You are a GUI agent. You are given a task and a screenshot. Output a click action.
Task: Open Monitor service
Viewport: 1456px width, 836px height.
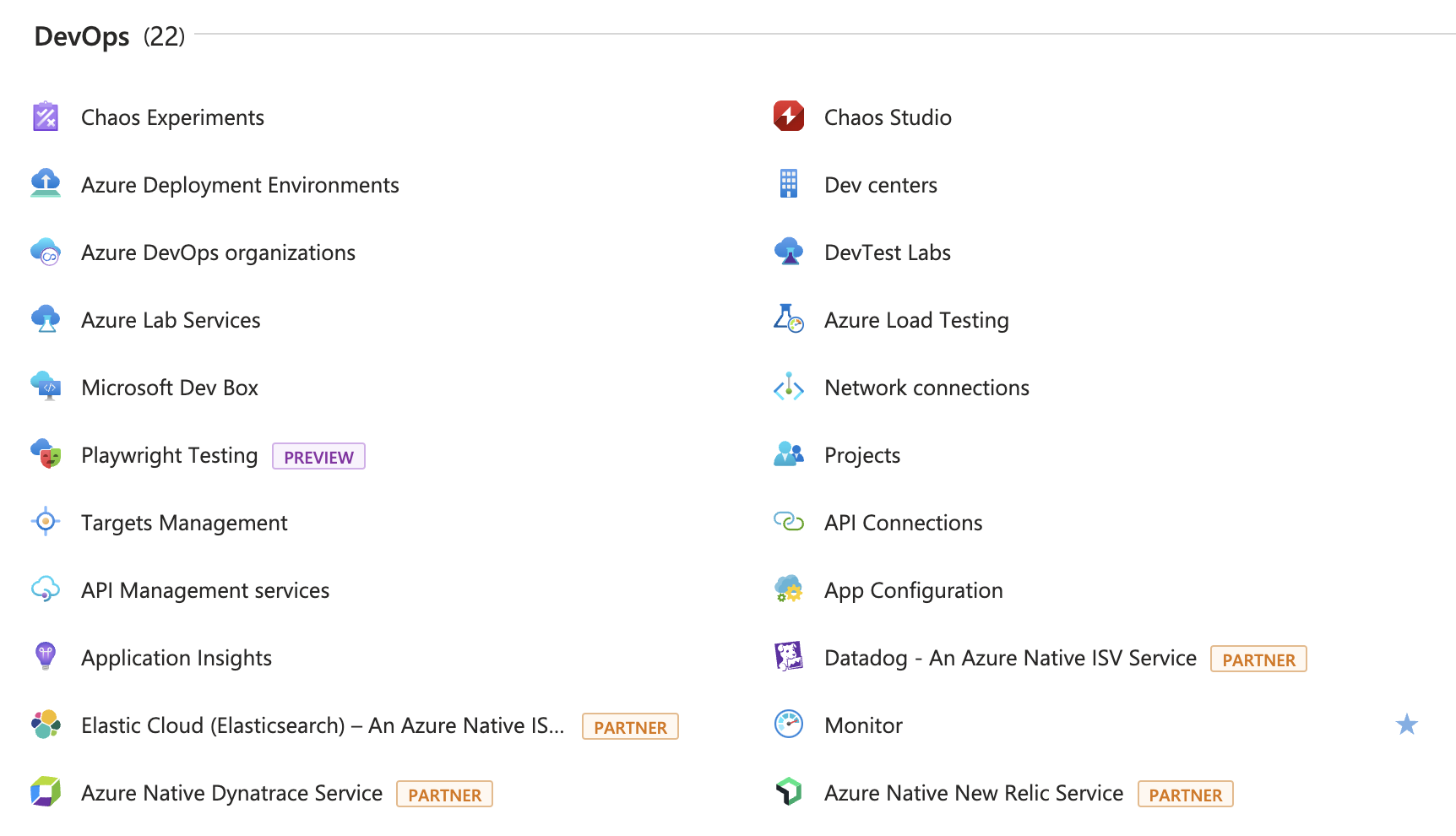pos(863,725)
